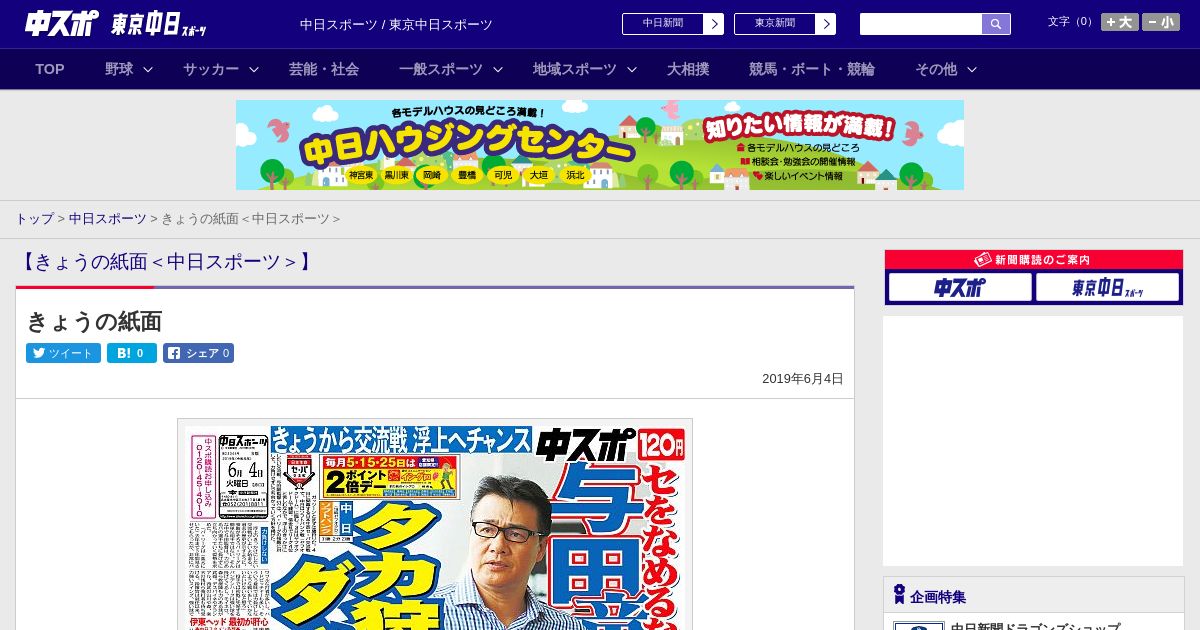Open 野球 menu
The width and height of the screenshot is (1200, 630).
click(119, 69)
